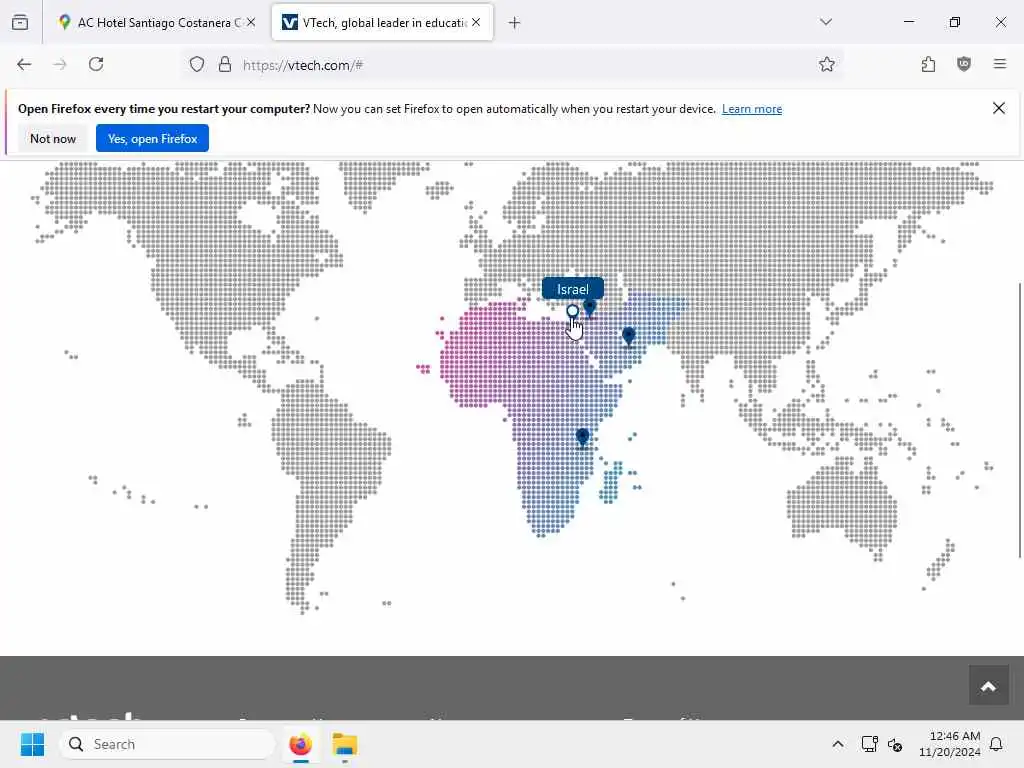
Task: Open the notifications bell icon
Action: click(x=997, y=744)
